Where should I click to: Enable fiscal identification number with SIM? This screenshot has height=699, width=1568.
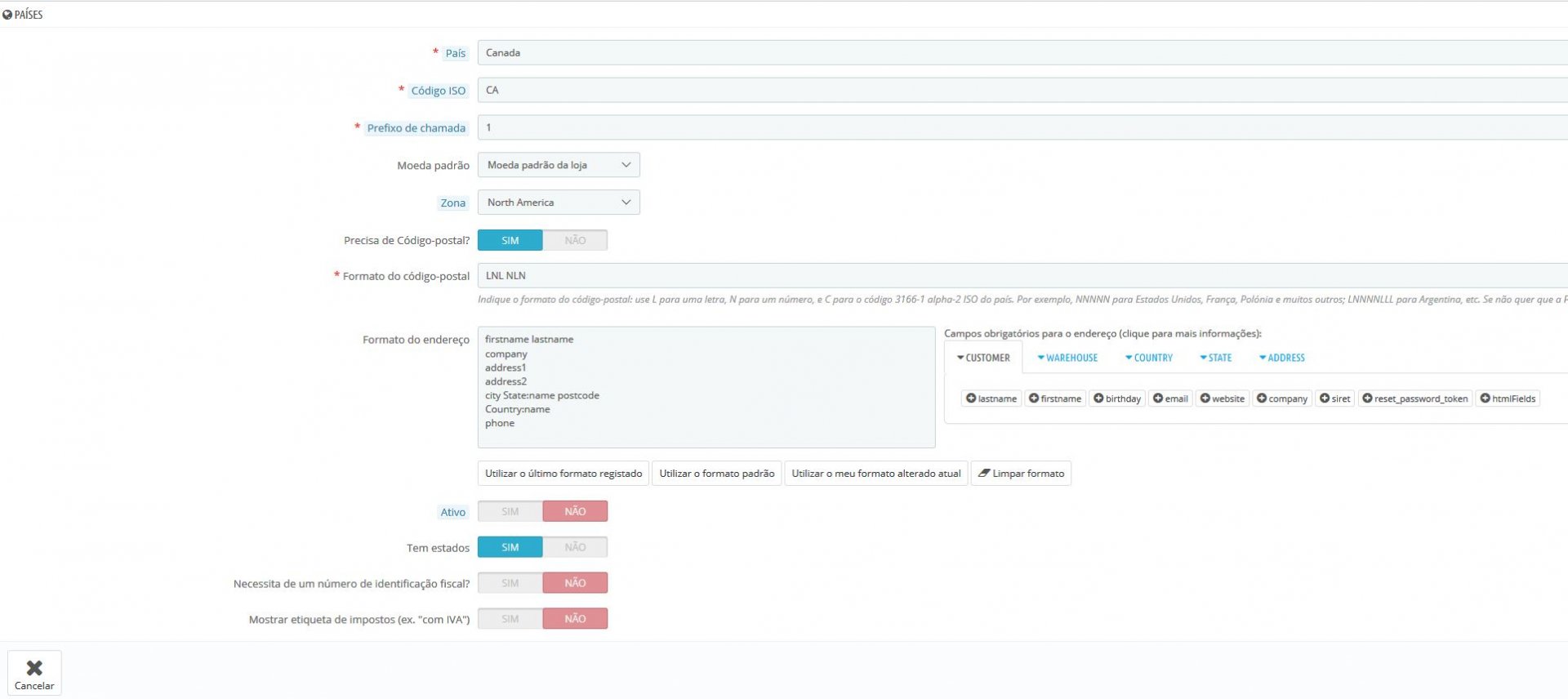pyautogui.click(x=510, y=583)
